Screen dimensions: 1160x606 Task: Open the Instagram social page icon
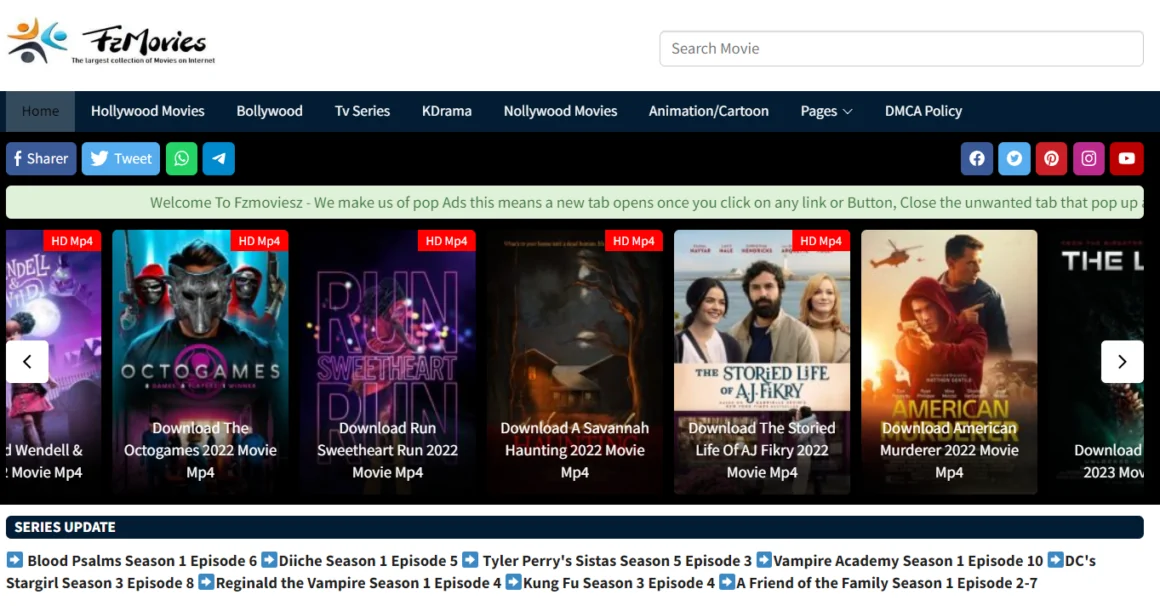tap(1089, 158)
